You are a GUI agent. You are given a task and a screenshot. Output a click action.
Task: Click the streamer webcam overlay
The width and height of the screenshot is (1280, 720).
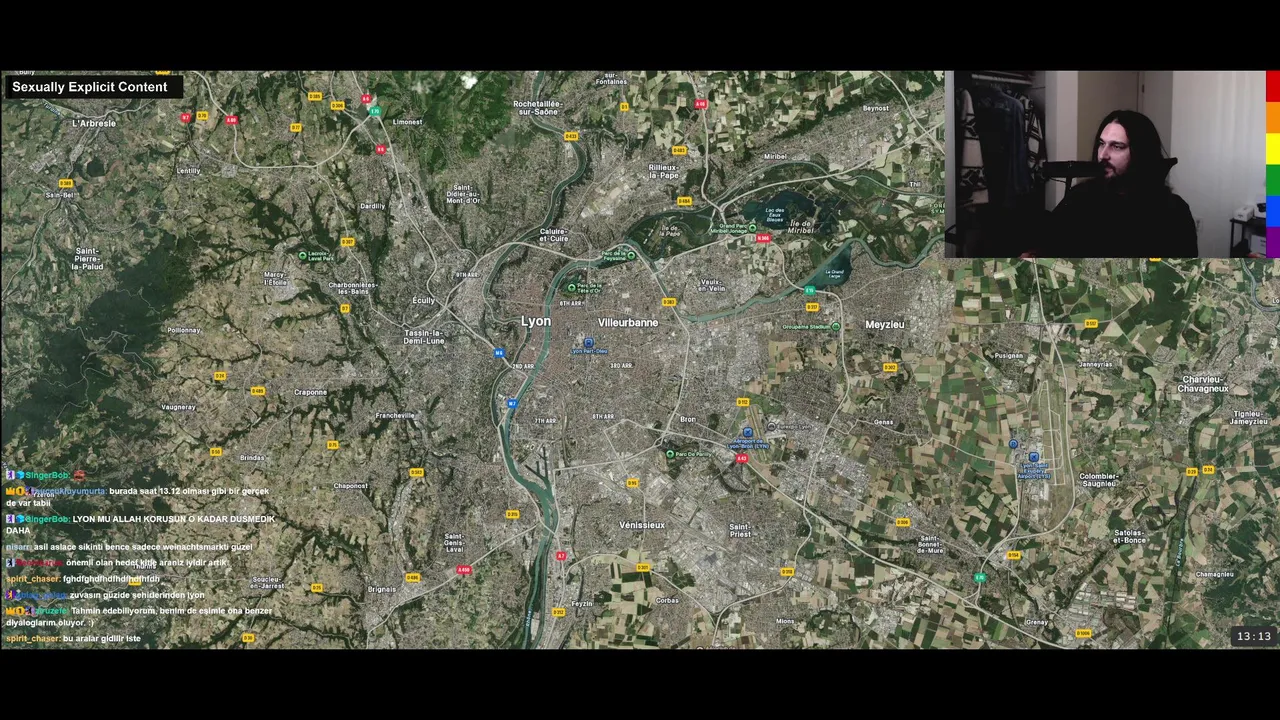1105,164
